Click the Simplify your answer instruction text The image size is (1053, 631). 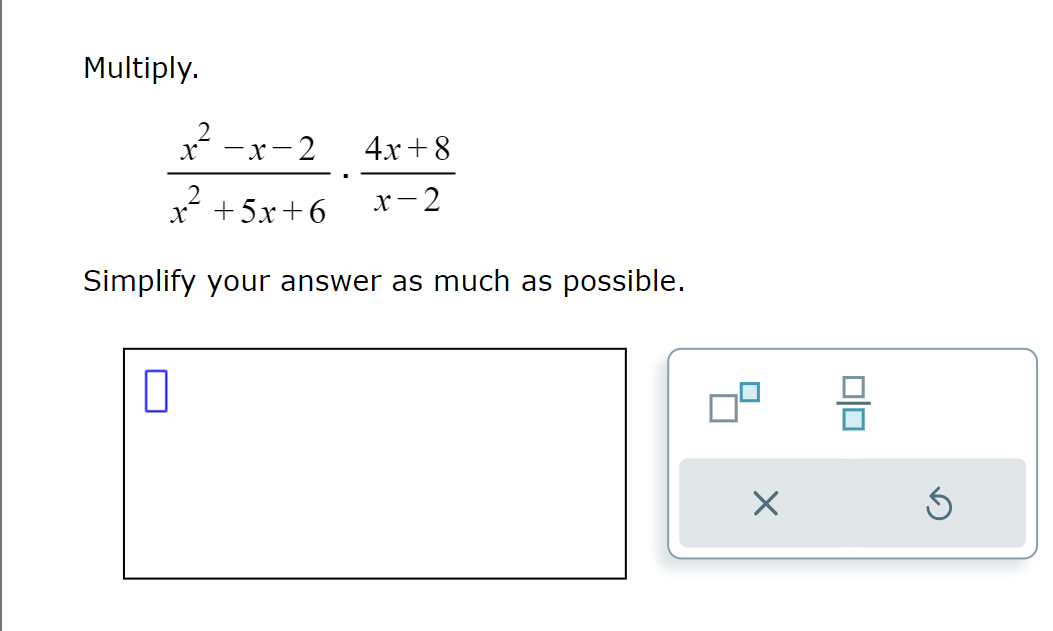[x=383, y=281]
